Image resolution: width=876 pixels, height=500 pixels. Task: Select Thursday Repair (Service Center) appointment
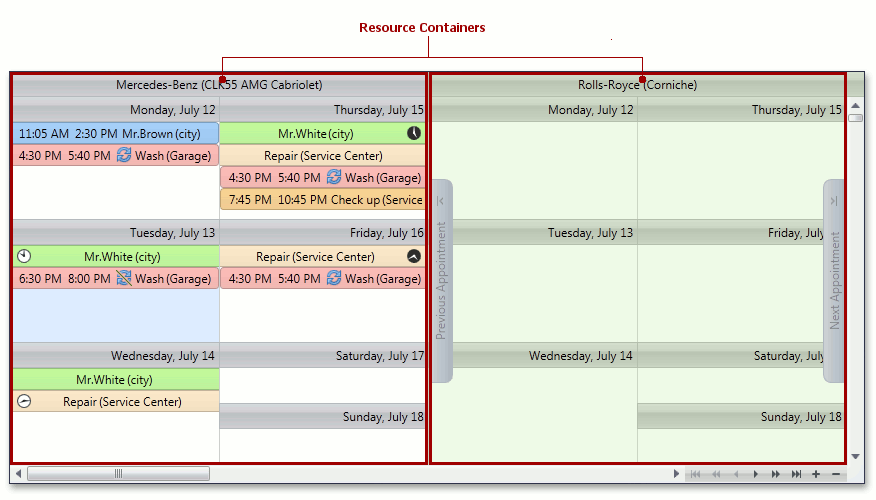click(x=322, y=155)
